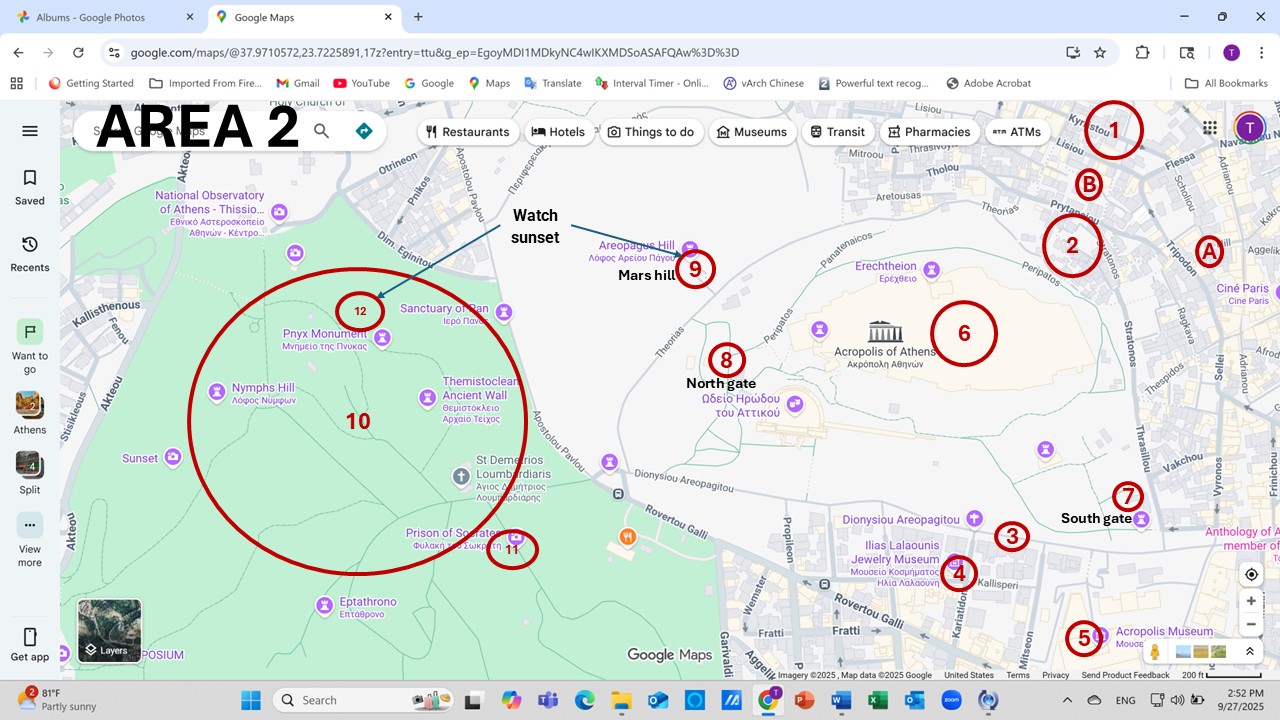Go back to the previous page
Screen dimensions: 1280x720
pos(18,53)
